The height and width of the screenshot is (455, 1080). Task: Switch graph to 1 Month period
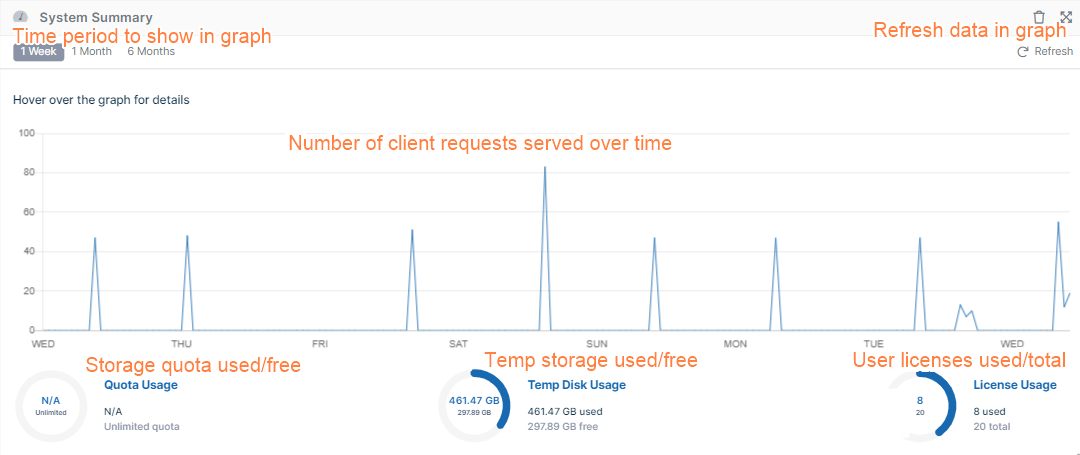91,52
